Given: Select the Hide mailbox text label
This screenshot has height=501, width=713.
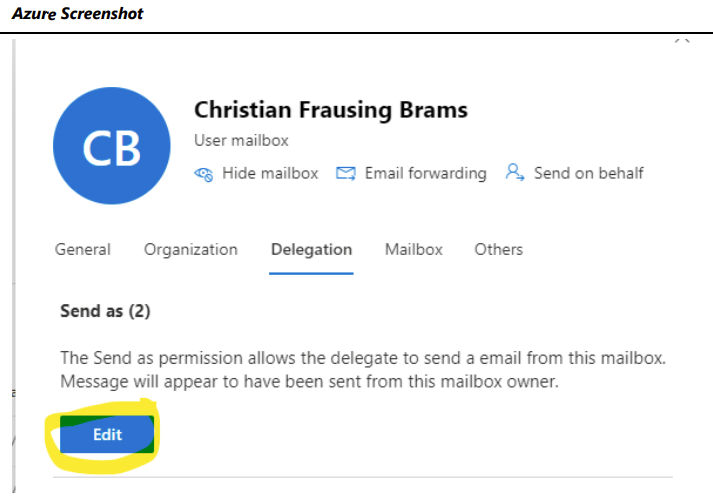Looking at the screenshot, I should click(x=270, y=173).
